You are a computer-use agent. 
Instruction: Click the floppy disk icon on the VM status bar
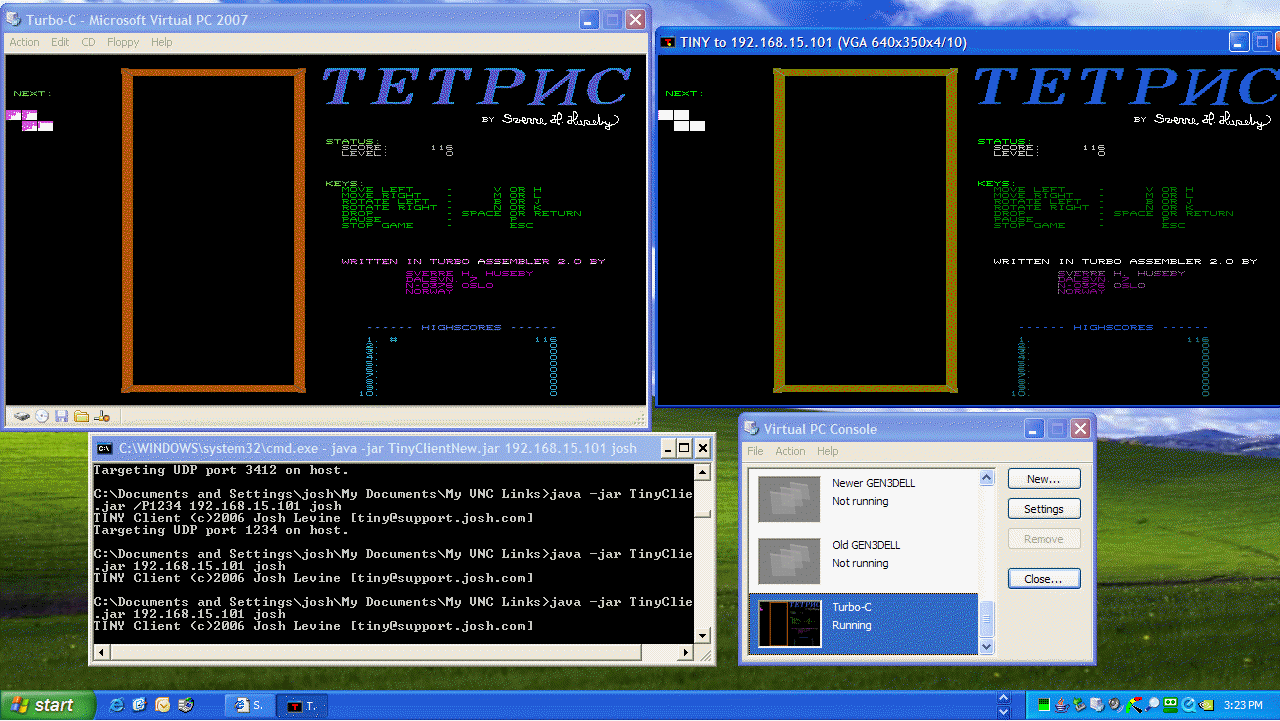click(x=60, y=415)
